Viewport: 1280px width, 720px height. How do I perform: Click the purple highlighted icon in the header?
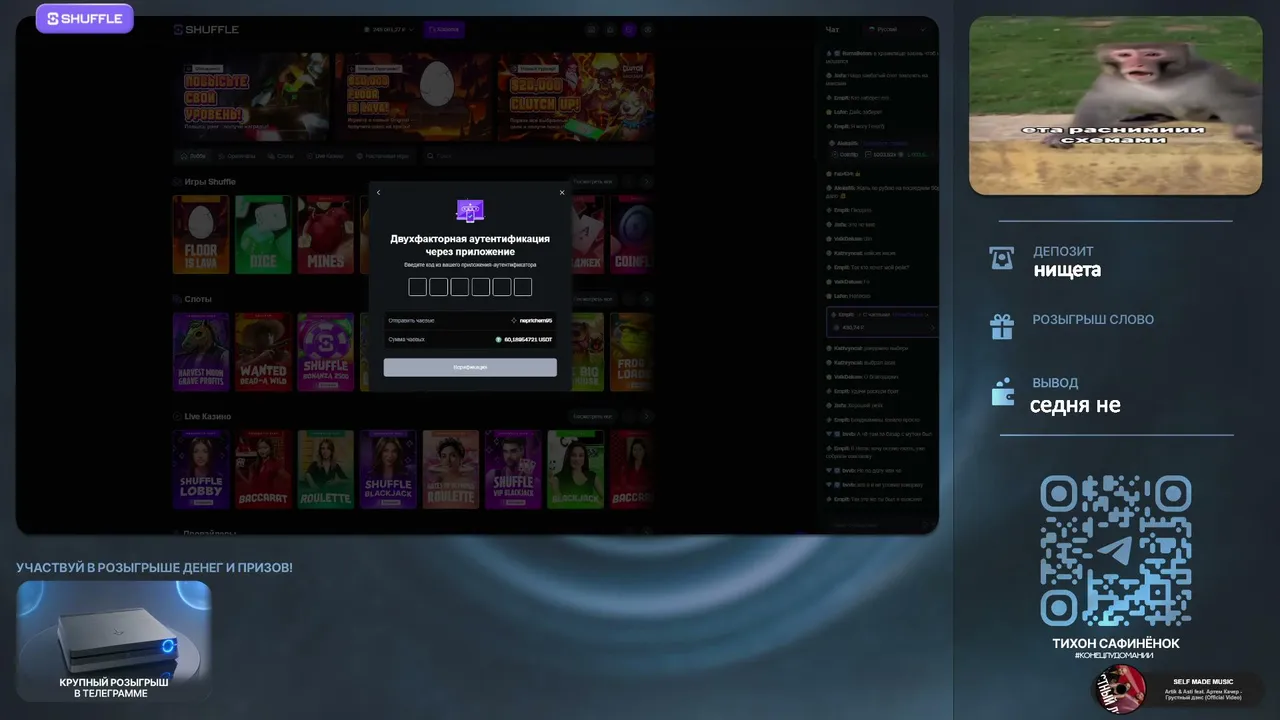coord(628,30)
